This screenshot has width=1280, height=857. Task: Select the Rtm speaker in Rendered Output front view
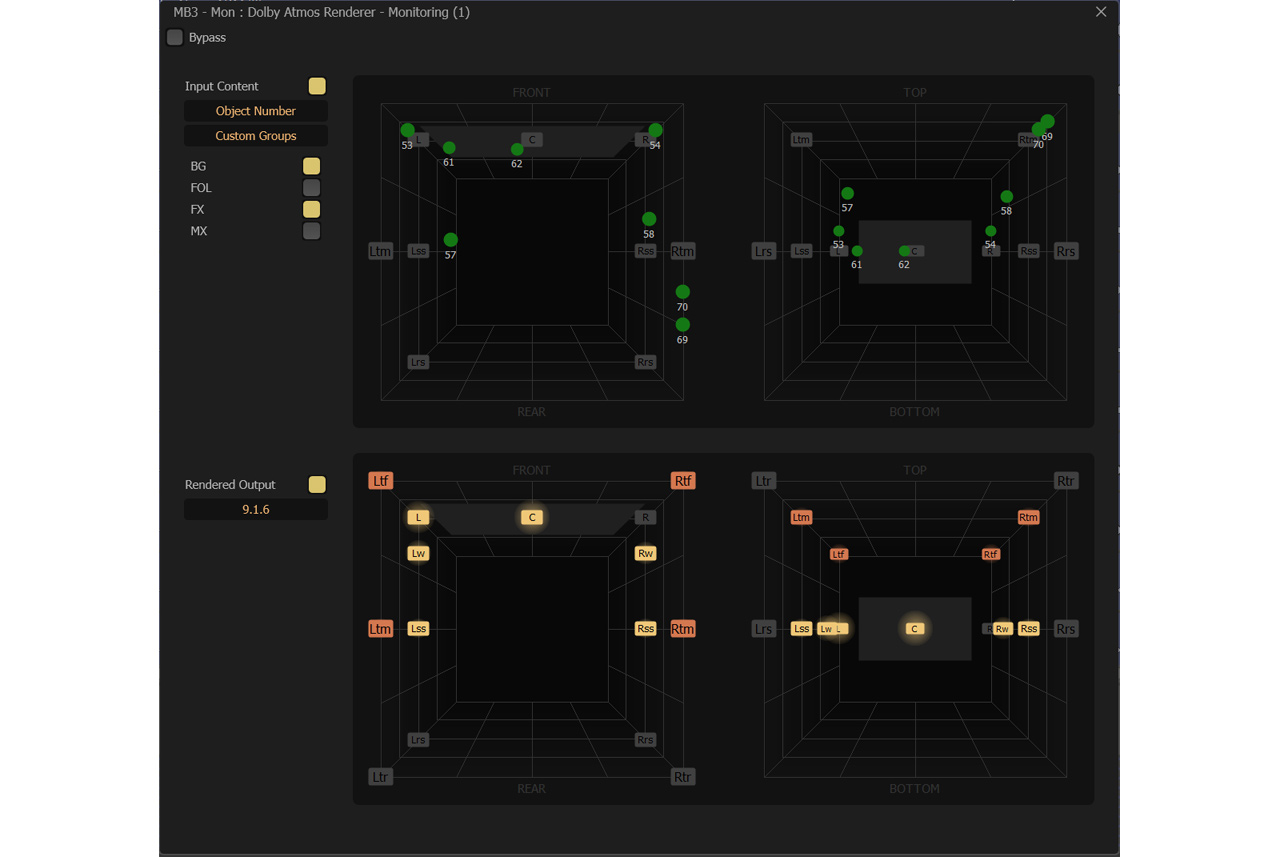click(x=683, y=629)
